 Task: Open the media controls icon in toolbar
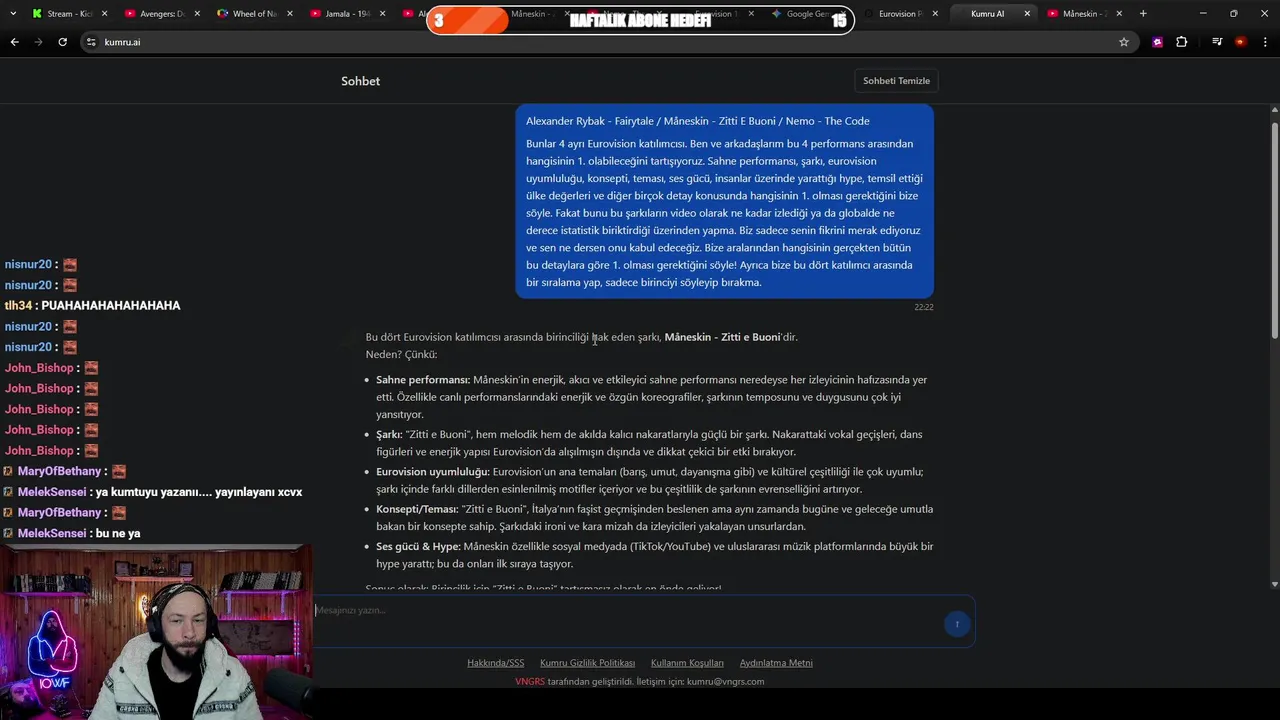[1217, 42]
